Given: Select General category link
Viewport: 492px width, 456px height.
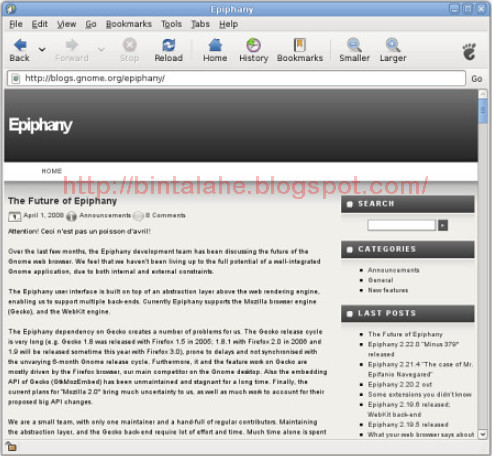Looking at the screenshot, I should (380, 280).
